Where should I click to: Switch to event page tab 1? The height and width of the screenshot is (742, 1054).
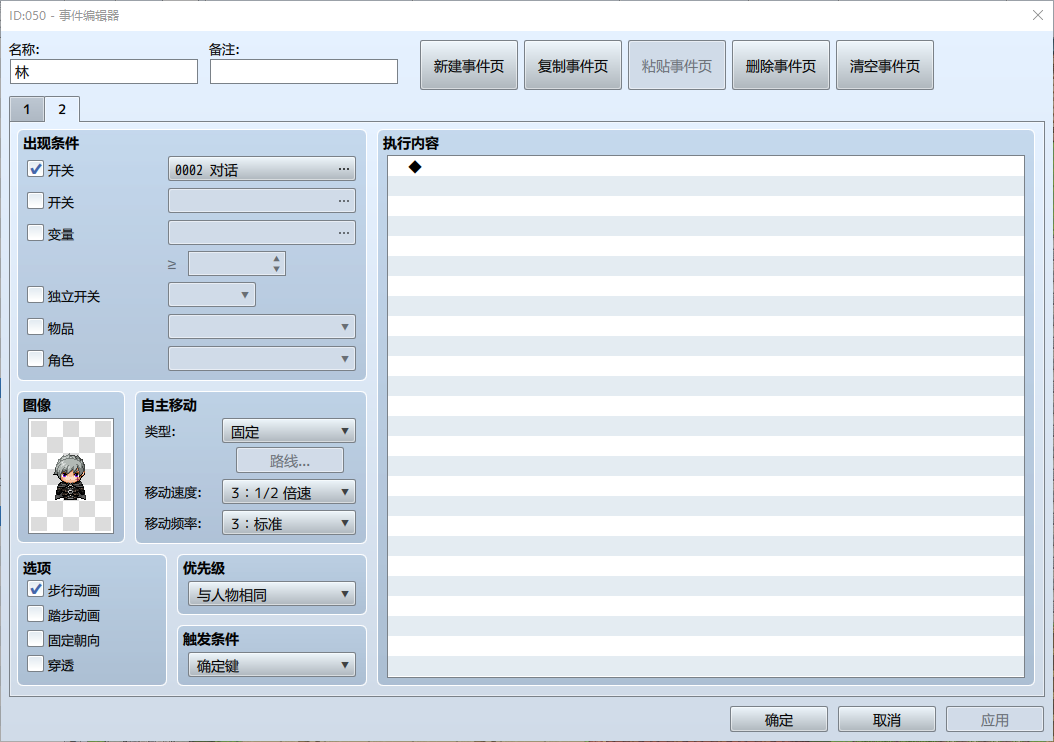(27, 109)
